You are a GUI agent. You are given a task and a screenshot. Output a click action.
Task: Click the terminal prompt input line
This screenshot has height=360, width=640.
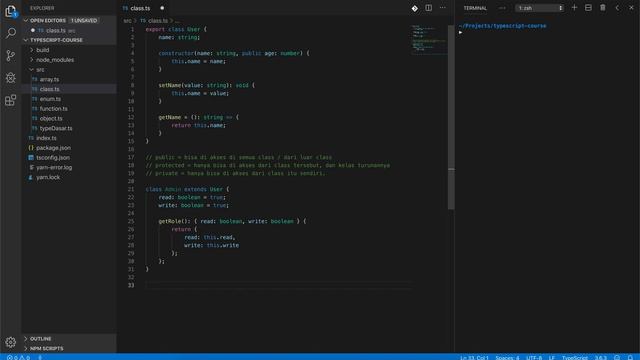pyautogui.click(x=547, y=32)
